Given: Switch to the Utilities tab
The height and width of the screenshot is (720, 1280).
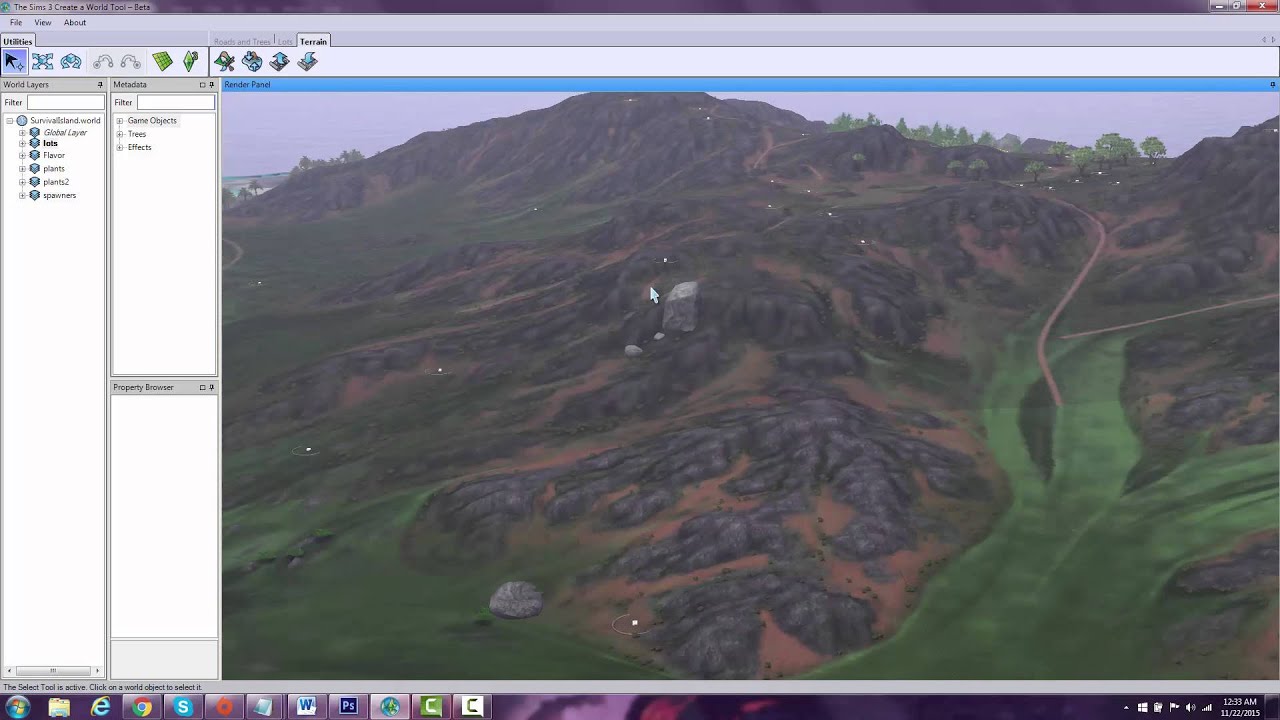Looking at the screenshot, I should coord(17,41).
